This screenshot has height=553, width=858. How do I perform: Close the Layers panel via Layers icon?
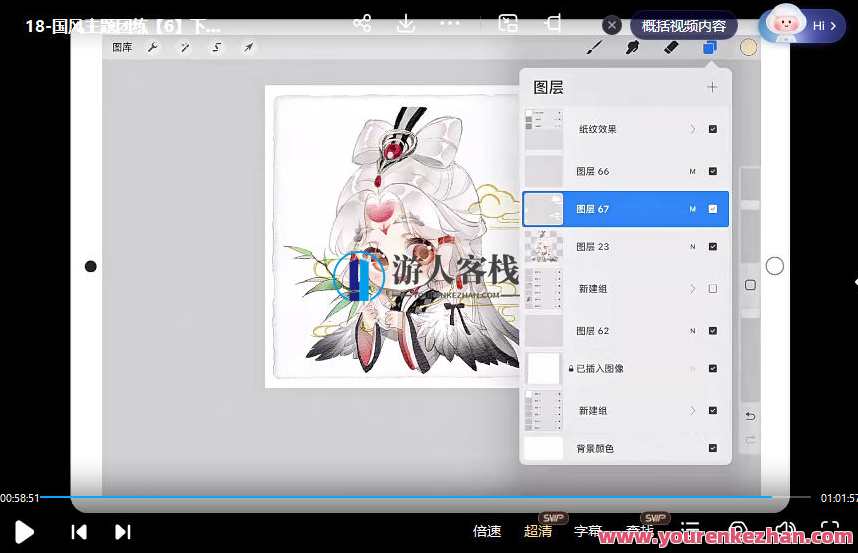pyautogui.click(x=710, y=48)
